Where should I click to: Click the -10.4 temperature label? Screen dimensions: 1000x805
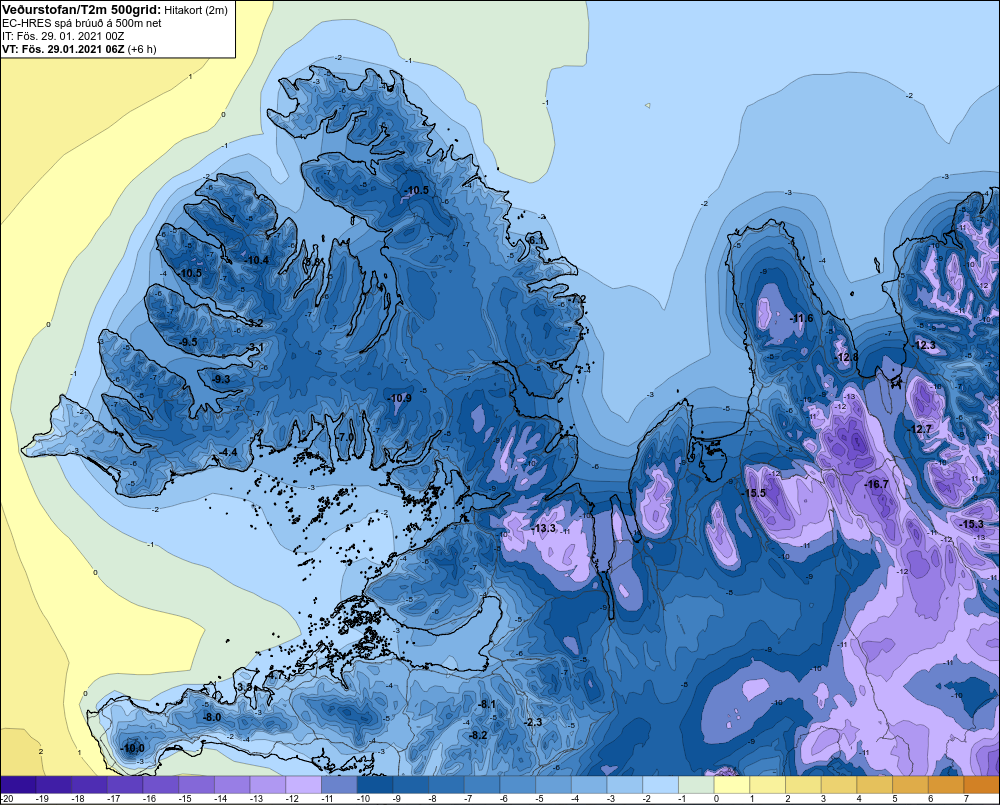click(256, 260)
